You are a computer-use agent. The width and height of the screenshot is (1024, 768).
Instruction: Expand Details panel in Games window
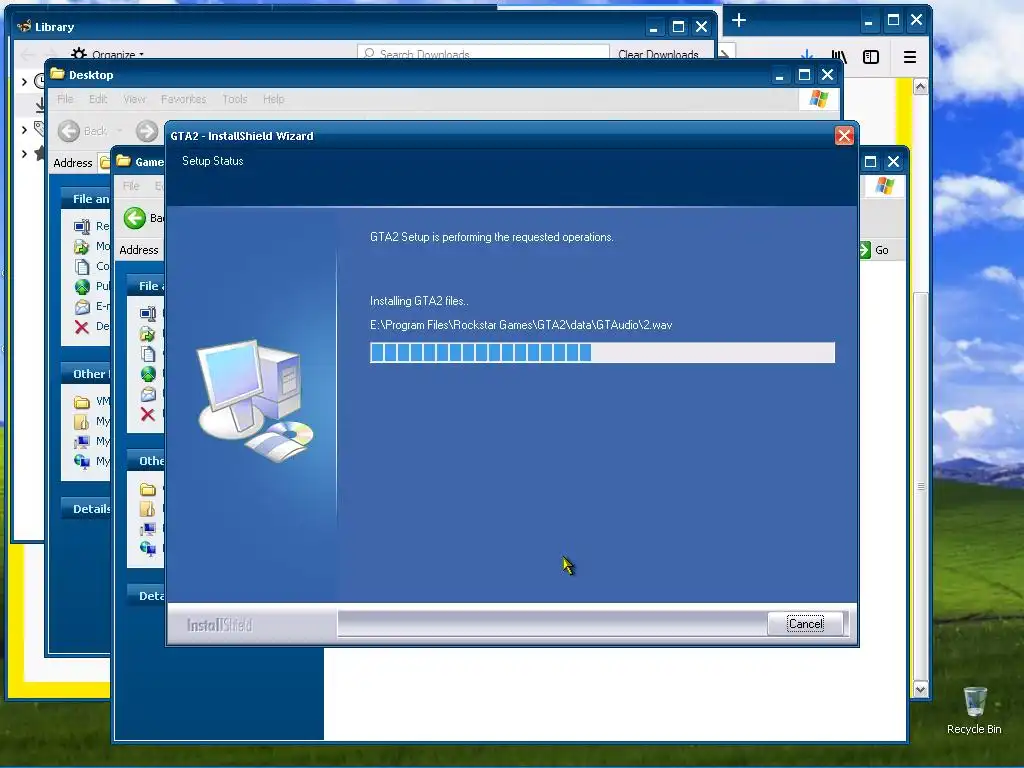(146, 596)
